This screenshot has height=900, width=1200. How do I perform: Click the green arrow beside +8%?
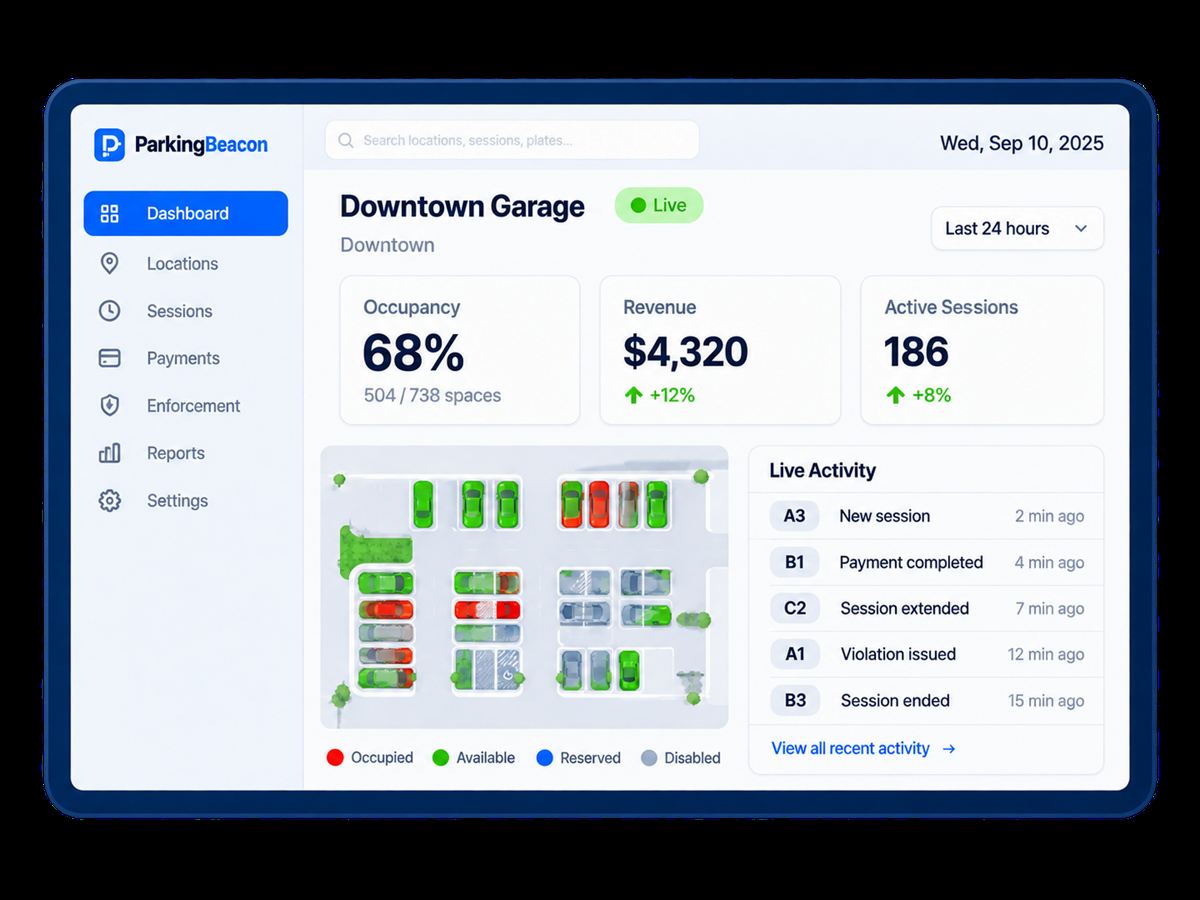(x=895, y=395)
